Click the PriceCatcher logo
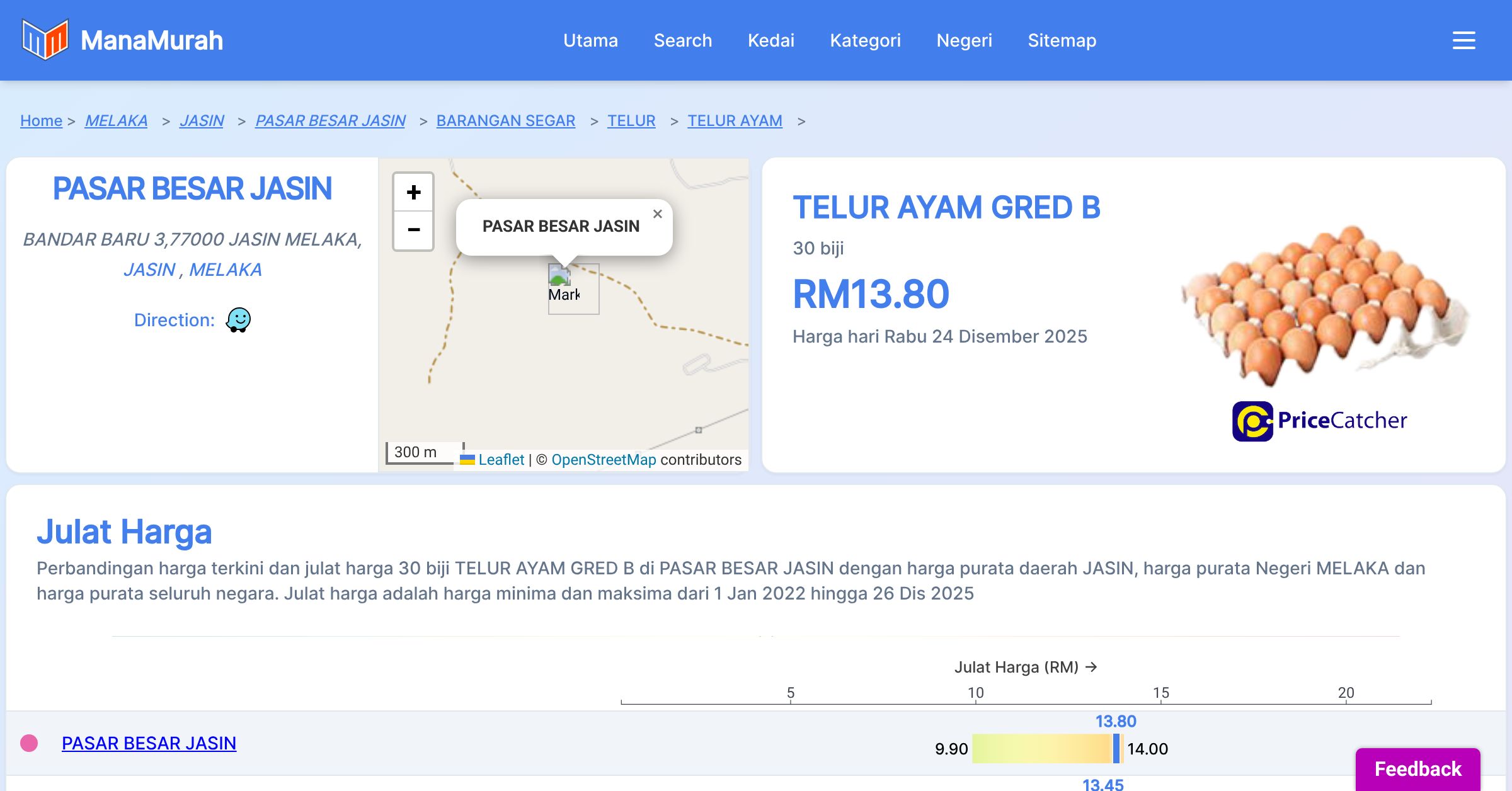Screen dimensions: 1512x791 click(x=1319, y=421)
